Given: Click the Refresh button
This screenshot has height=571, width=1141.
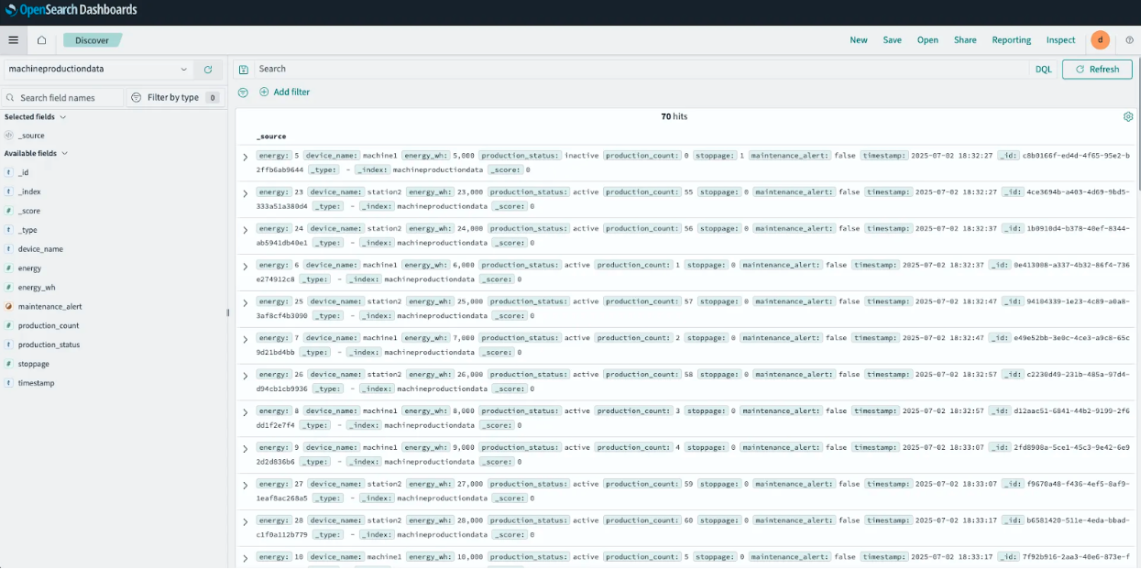Looking at the screenshot, I should click(x=1097, y=69).
